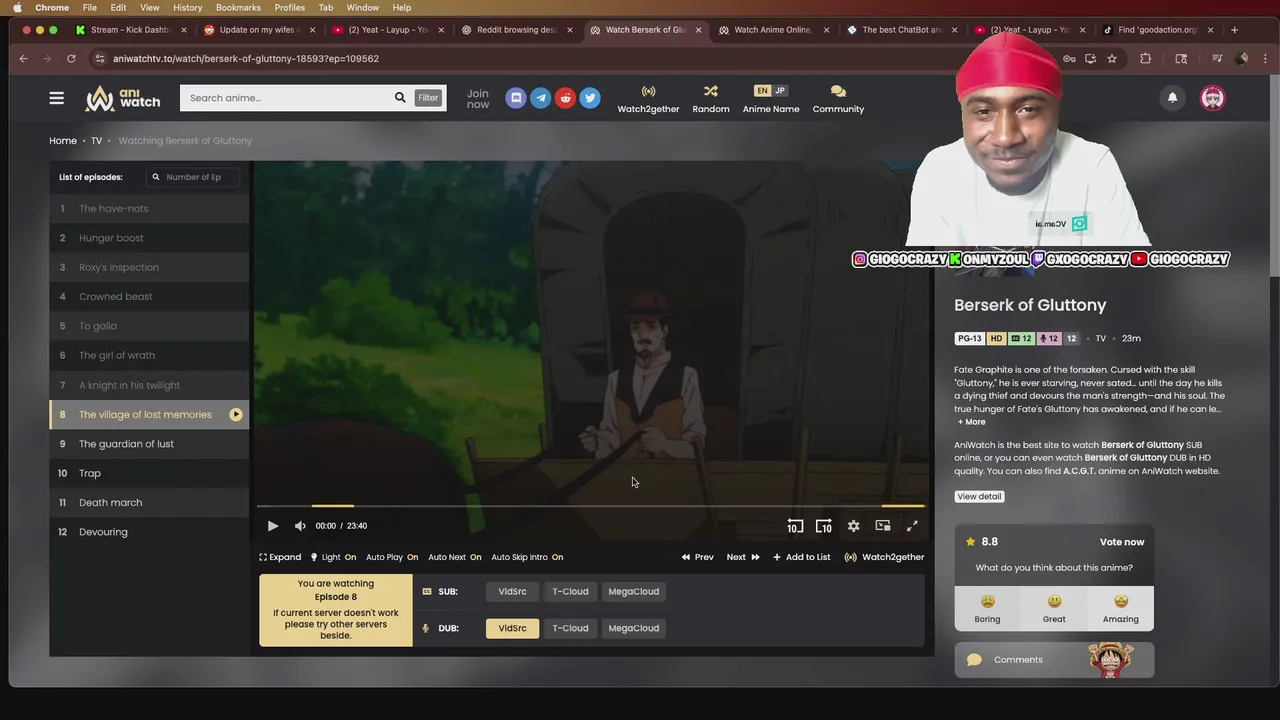Open the Twitter social icon
Viewport: 1280px width, 720px height.
pos(590,98)
